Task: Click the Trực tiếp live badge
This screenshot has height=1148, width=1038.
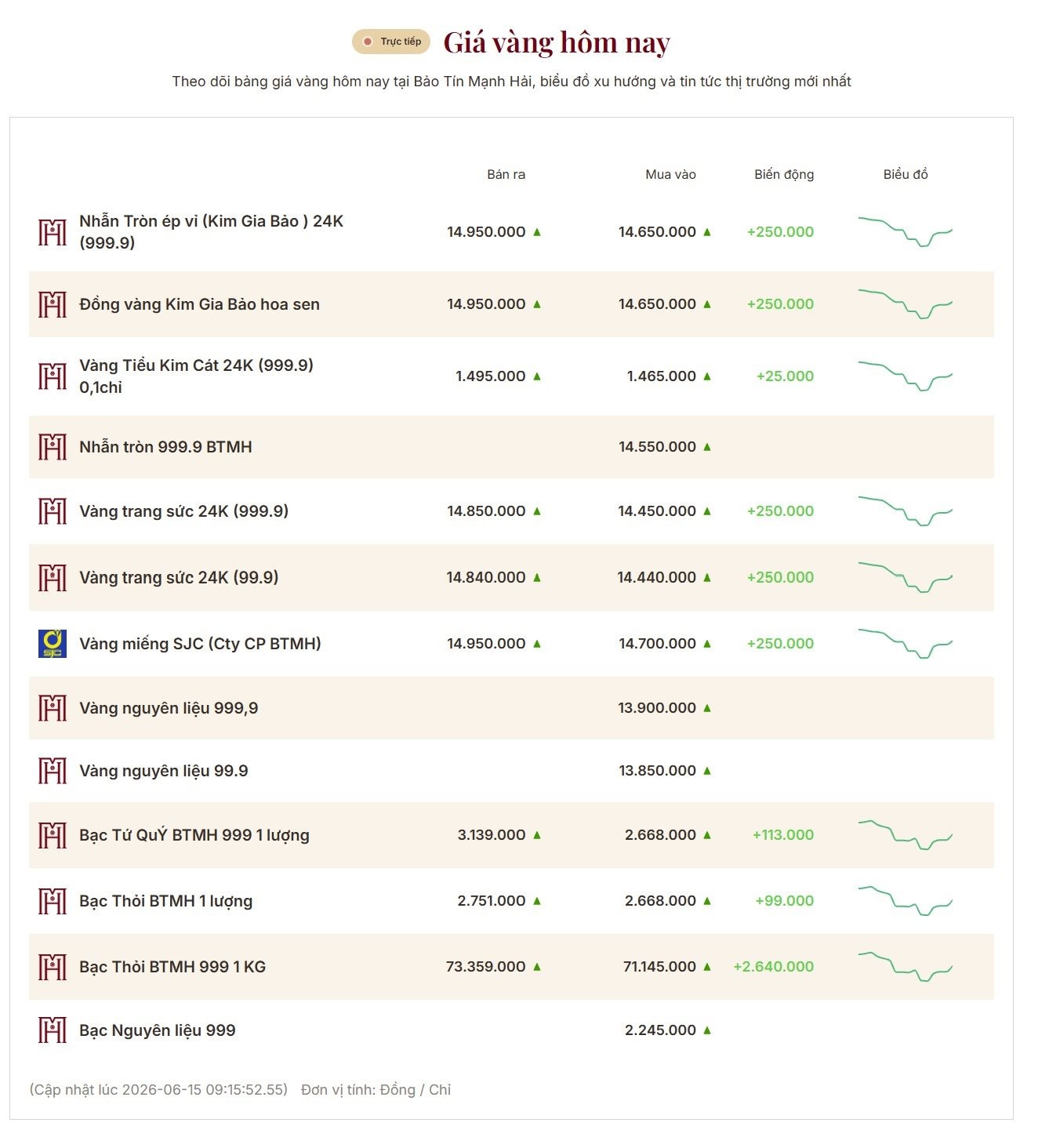Action: 391,42
